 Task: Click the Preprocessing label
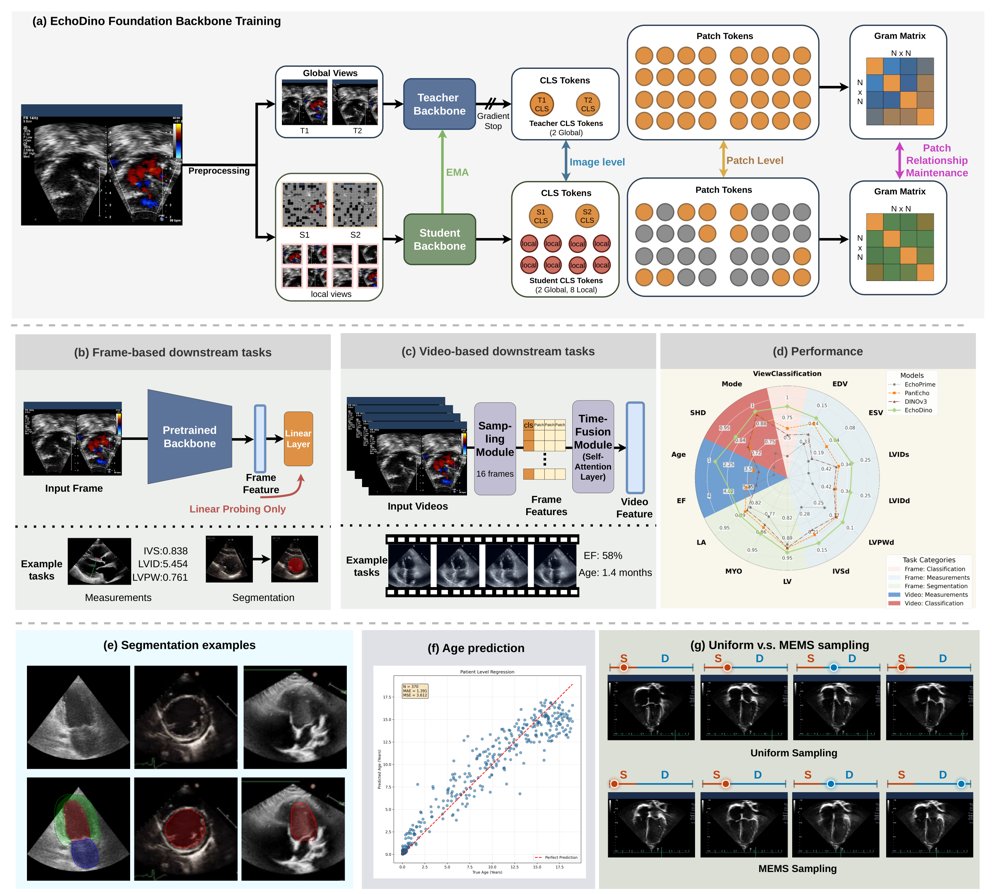tap(219, 170)
